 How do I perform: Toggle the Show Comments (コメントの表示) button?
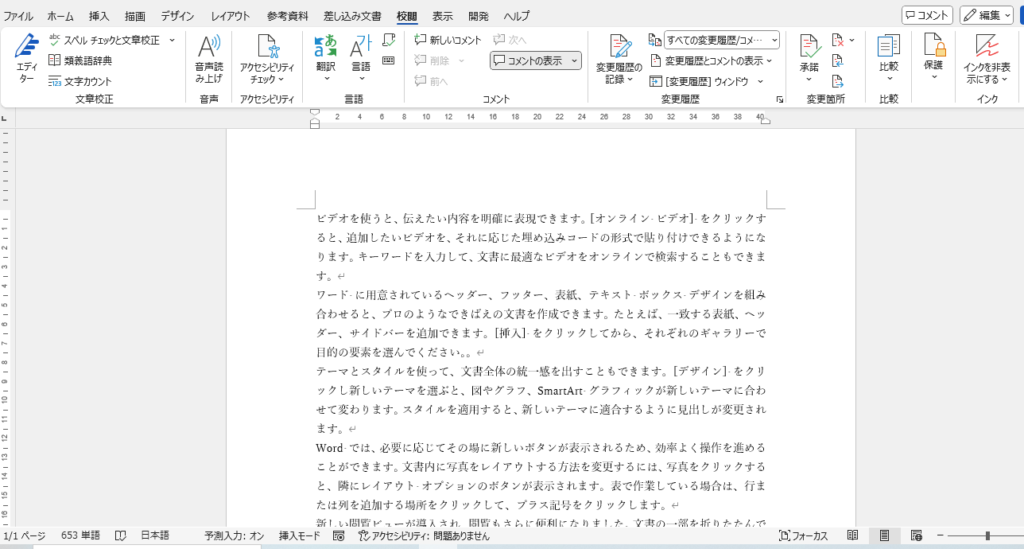[x=536, y=61]
